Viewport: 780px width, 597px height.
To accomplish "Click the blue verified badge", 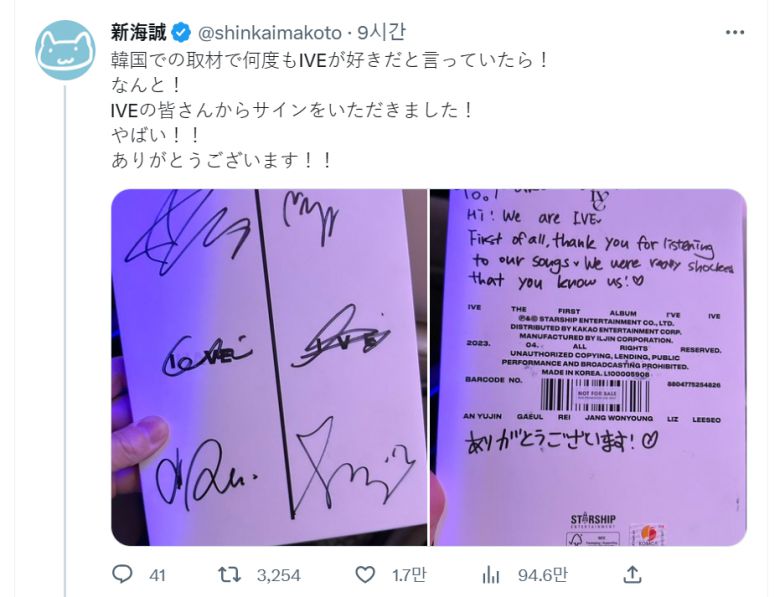I will click(181, 33).
